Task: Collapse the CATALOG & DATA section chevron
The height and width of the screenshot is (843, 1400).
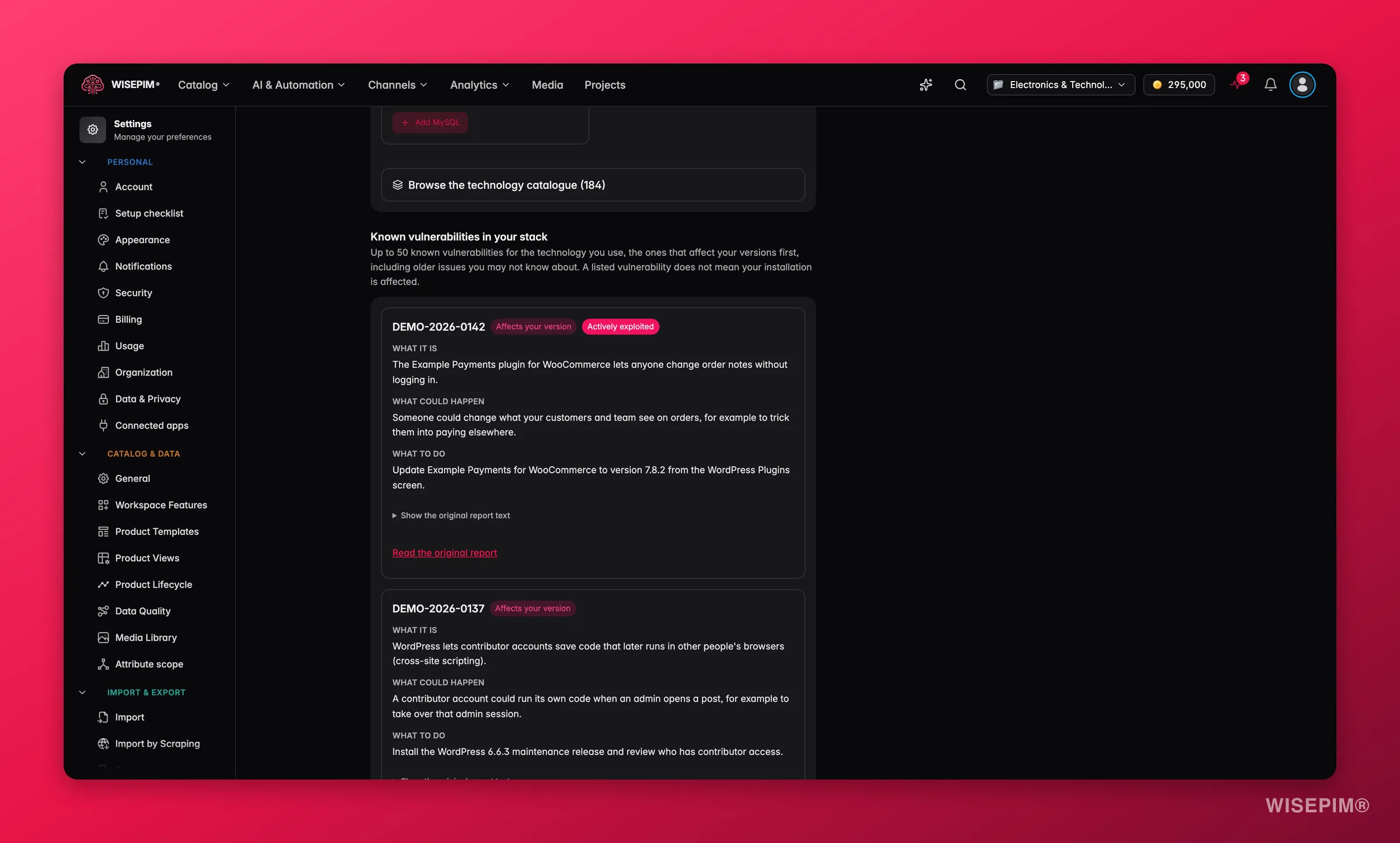Action: pyautogui.click(x=82, y=454)
